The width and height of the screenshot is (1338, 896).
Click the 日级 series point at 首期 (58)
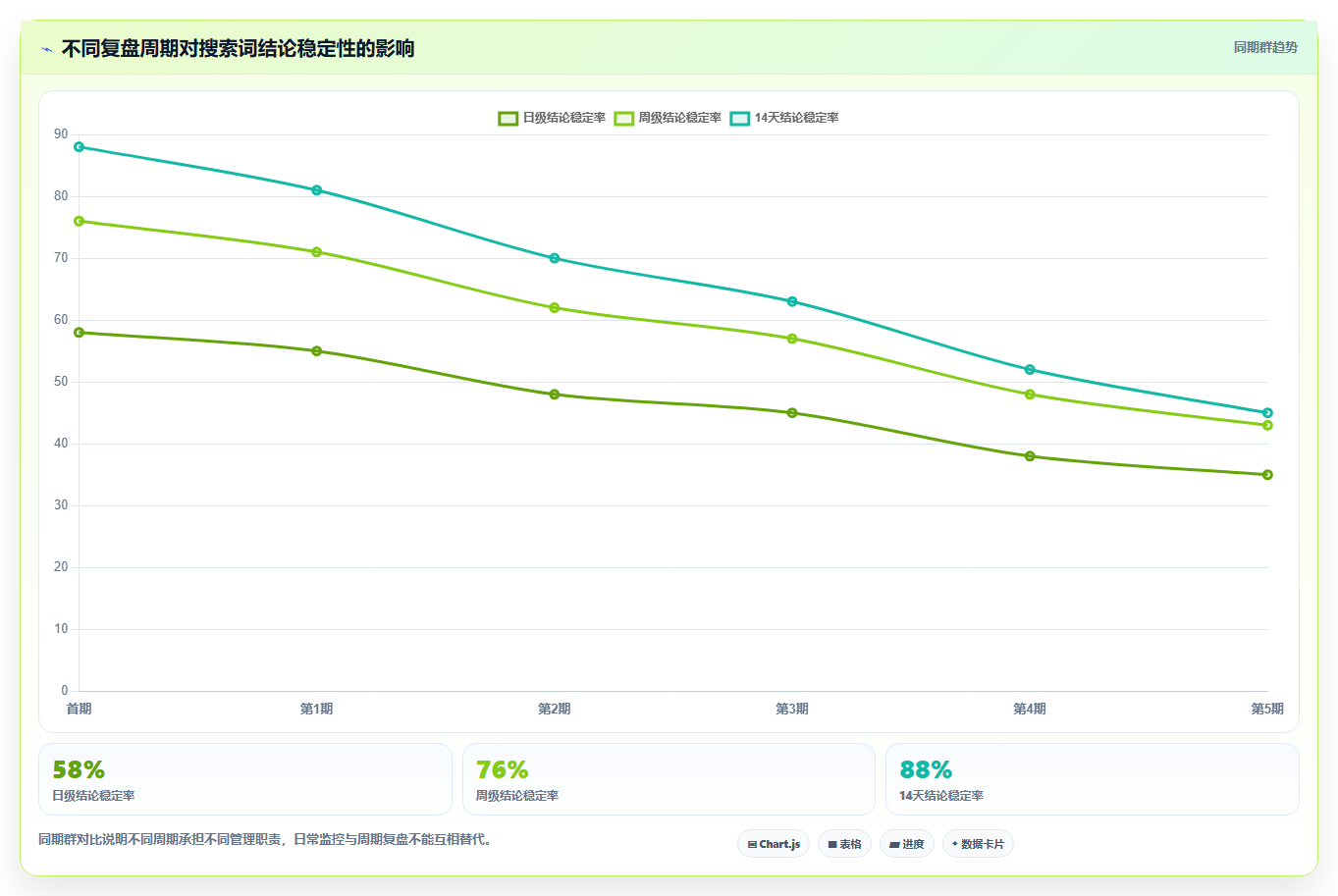(80, 333)
